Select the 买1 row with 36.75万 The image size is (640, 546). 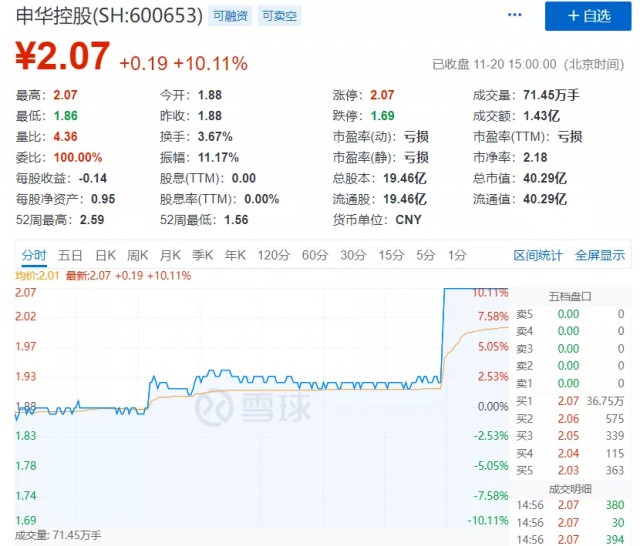click(570, 401)
